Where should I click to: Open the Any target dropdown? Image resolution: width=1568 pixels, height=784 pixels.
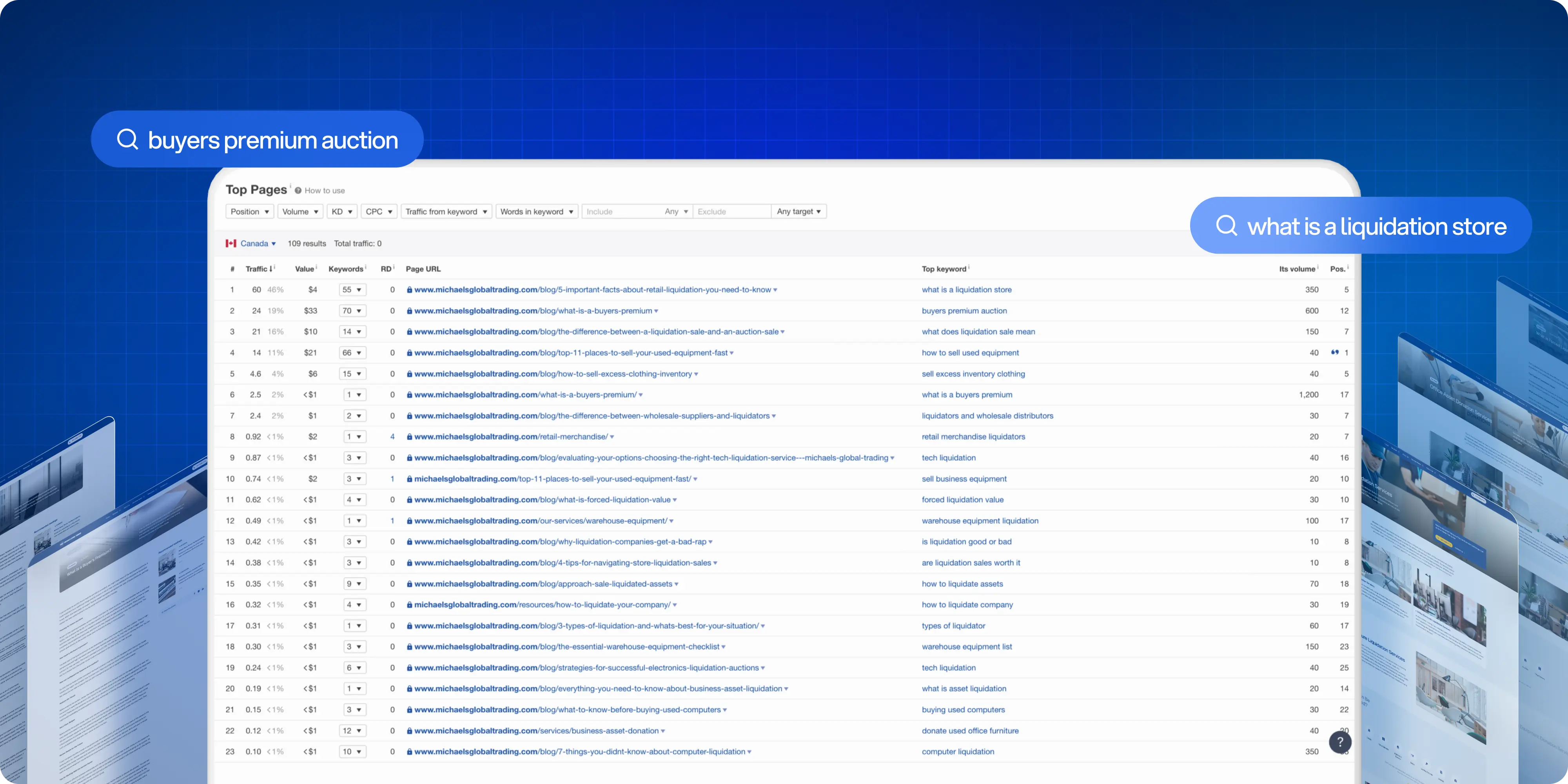click(x=799, y=212)
